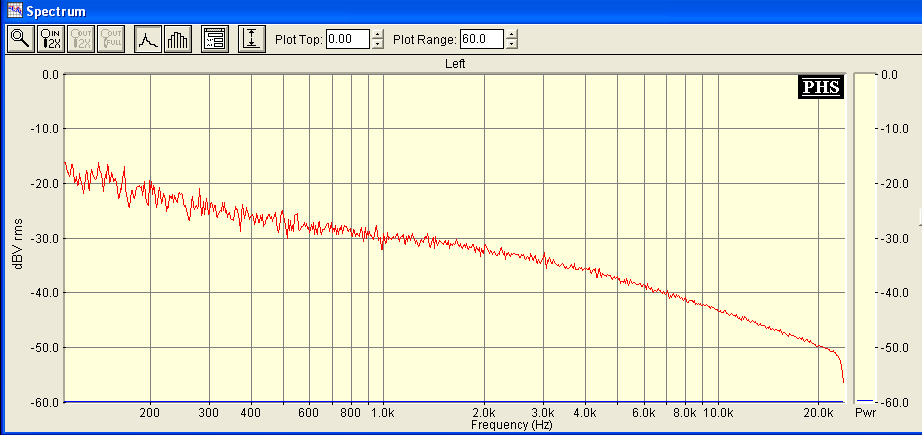The height and width of the screenshot is (435, 922).
Task: Click the left axis -10.0 label
Action: click(45, 129)
